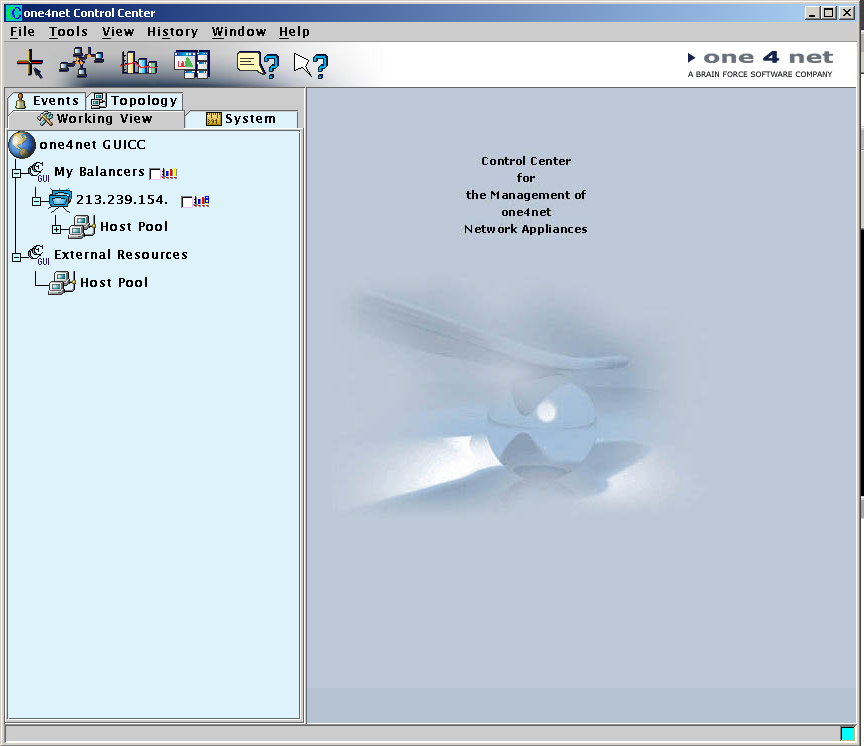Open the File menu
The height and width of the screenshot is (746, 864).
[x=22, y=32]
